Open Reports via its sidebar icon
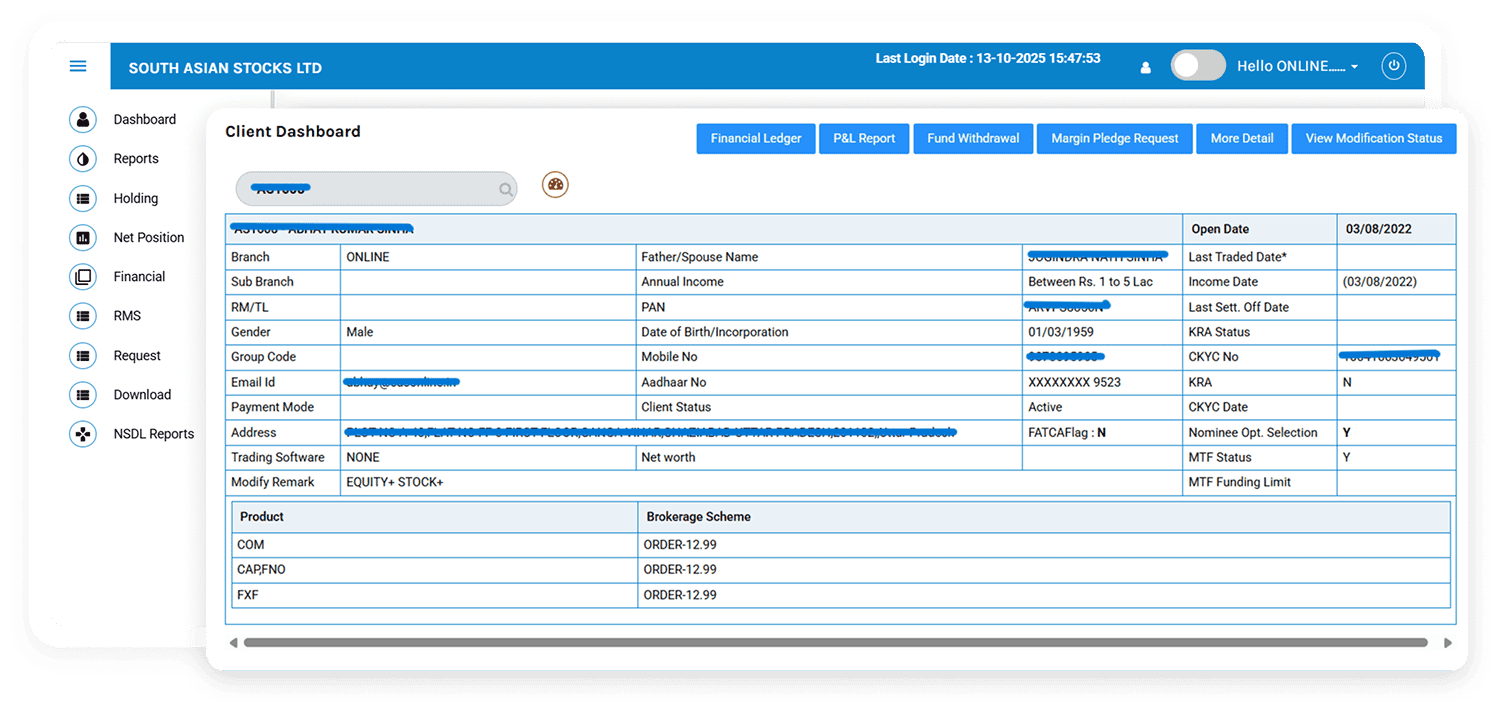This screenshot has height=708, width=1498. pyautogui.click(x=82, y=159)
